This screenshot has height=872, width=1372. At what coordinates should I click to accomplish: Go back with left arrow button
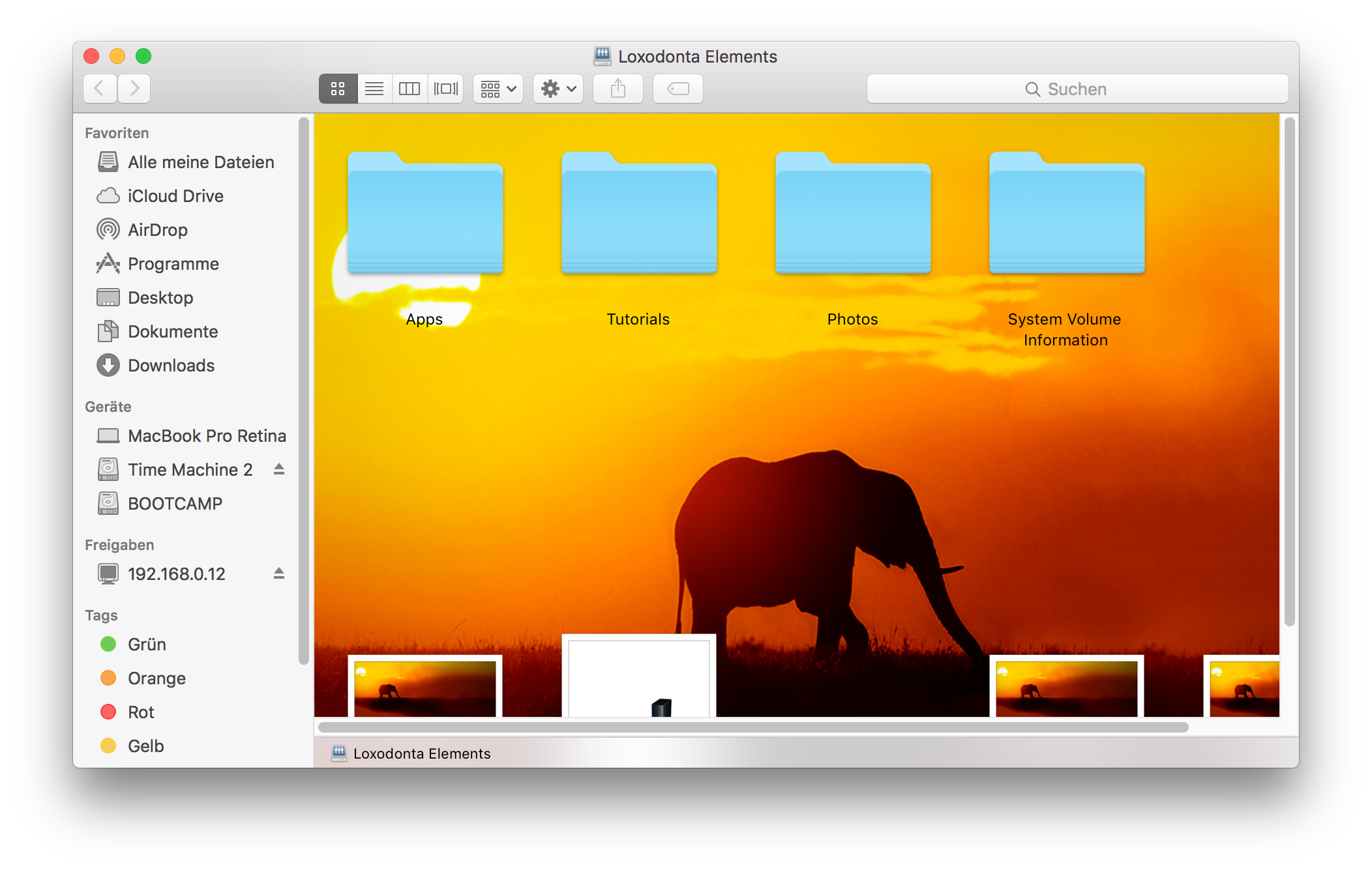coord(100,89)
